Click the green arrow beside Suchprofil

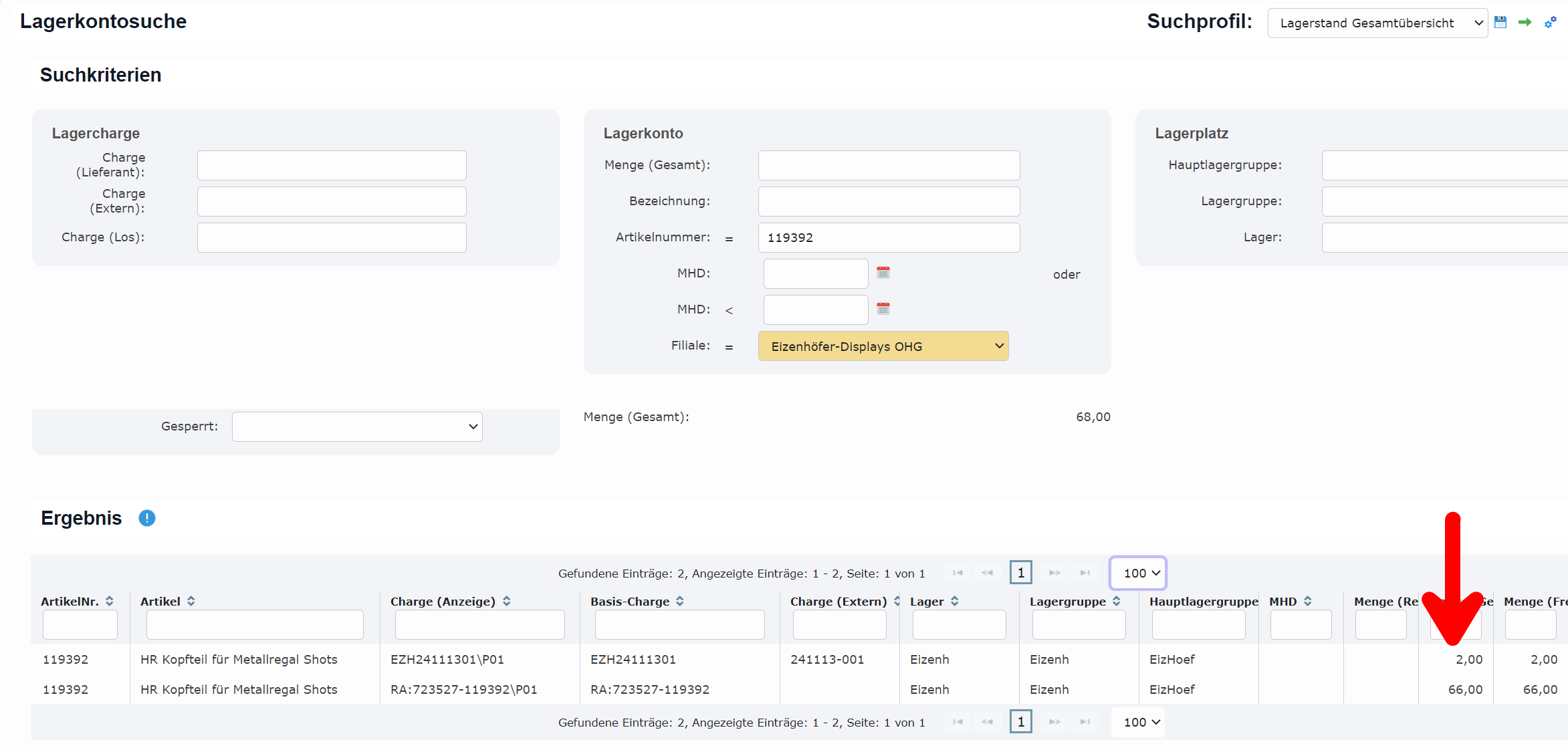[x=1525, y=22]
